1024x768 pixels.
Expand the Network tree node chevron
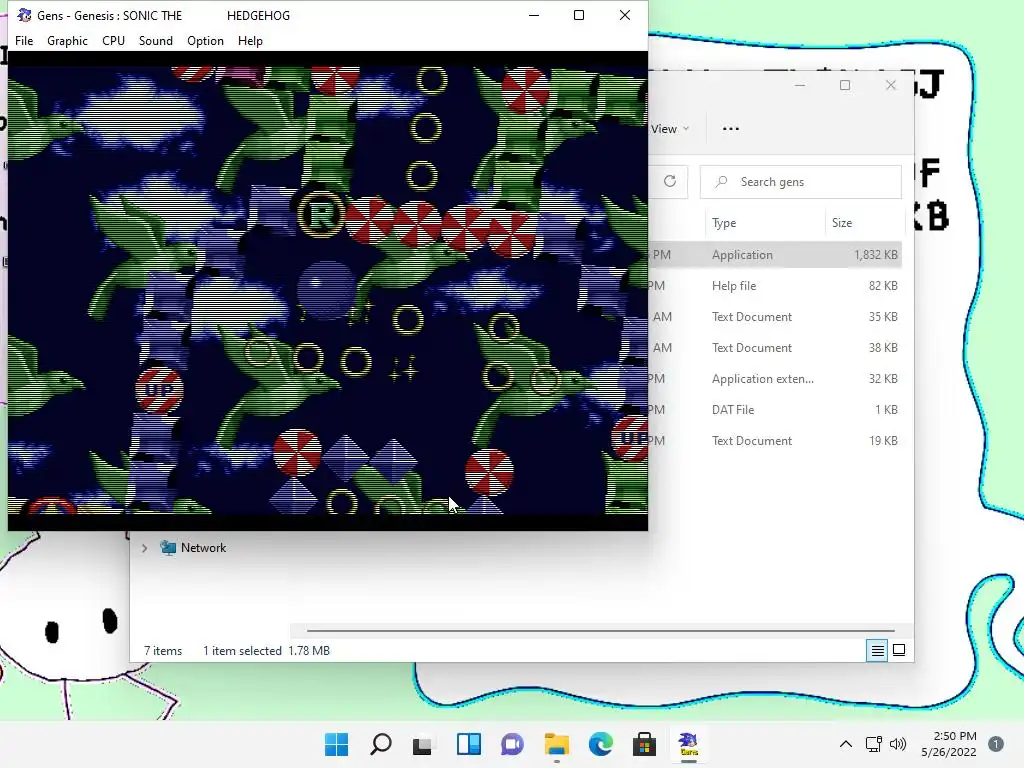click(x=144, y=548)
